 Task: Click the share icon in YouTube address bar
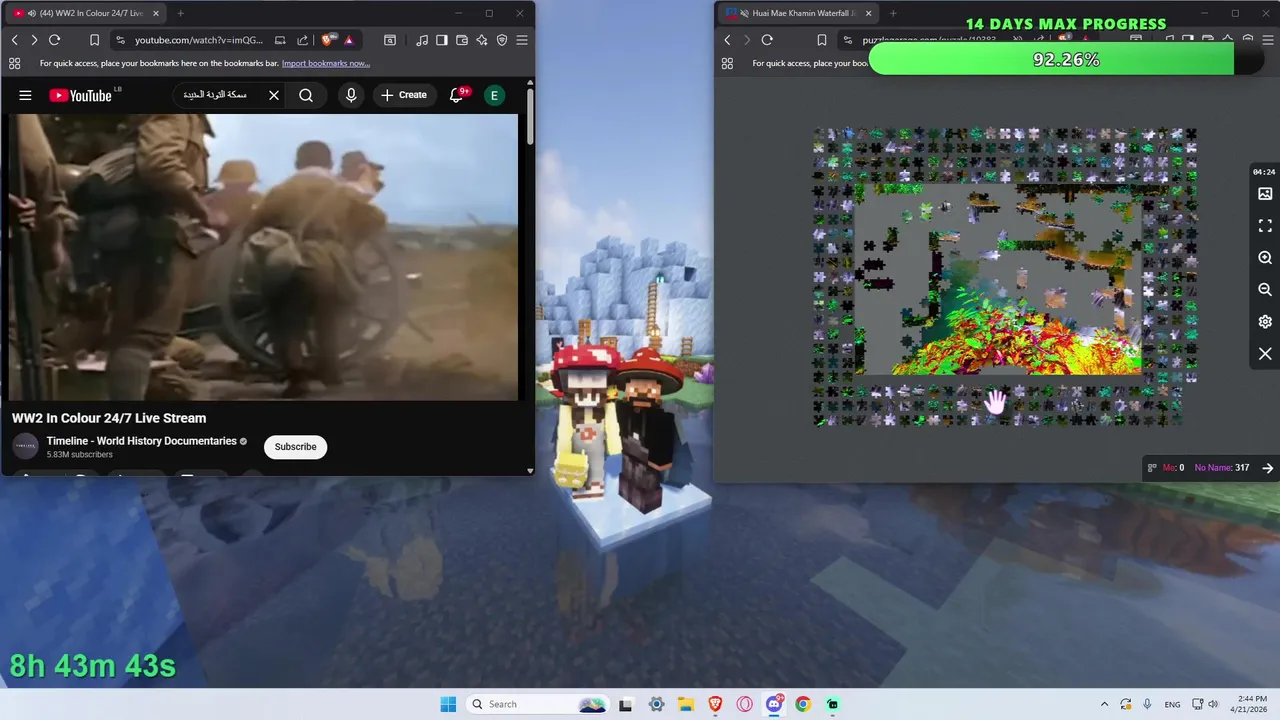point(302,40)
